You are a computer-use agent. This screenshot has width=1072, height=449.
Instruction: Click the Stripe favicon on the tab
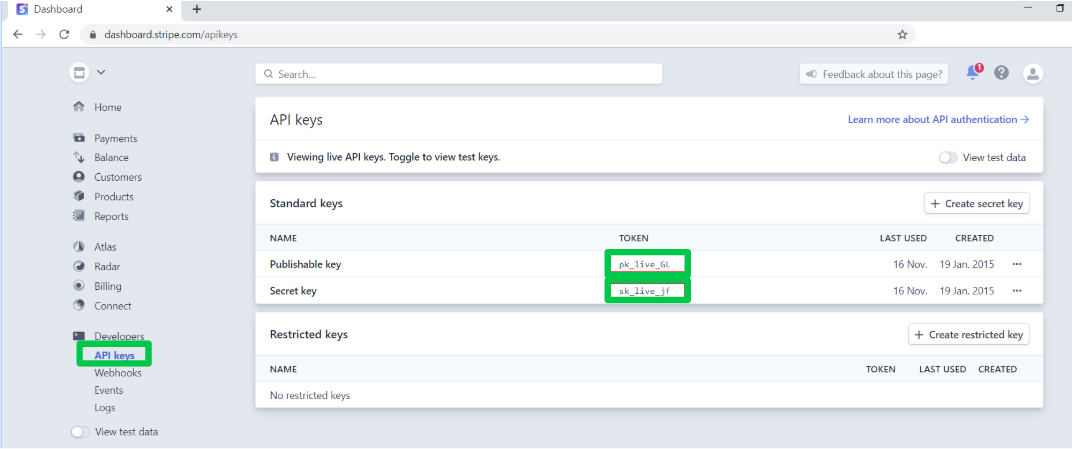(x=23, y=10)
